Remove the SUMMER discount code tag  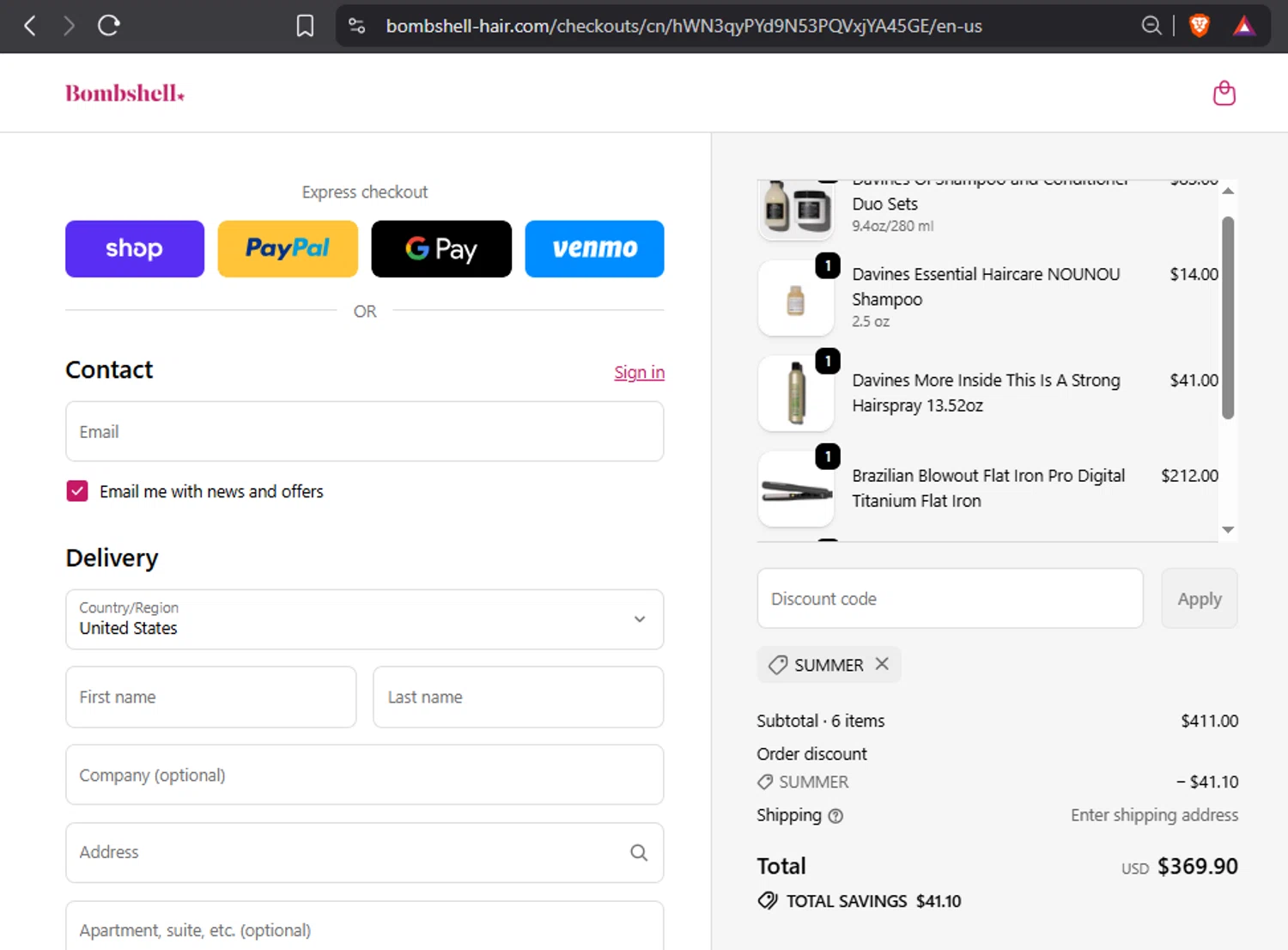(882, 664)
